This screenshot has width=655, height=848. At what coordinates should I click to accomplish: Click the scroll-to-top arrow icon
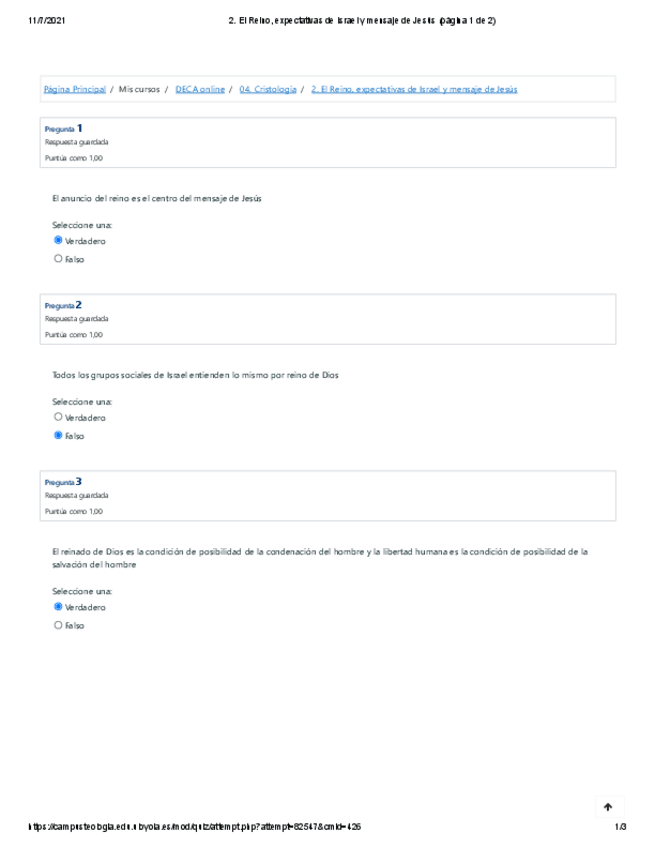[x=608, y=807]
